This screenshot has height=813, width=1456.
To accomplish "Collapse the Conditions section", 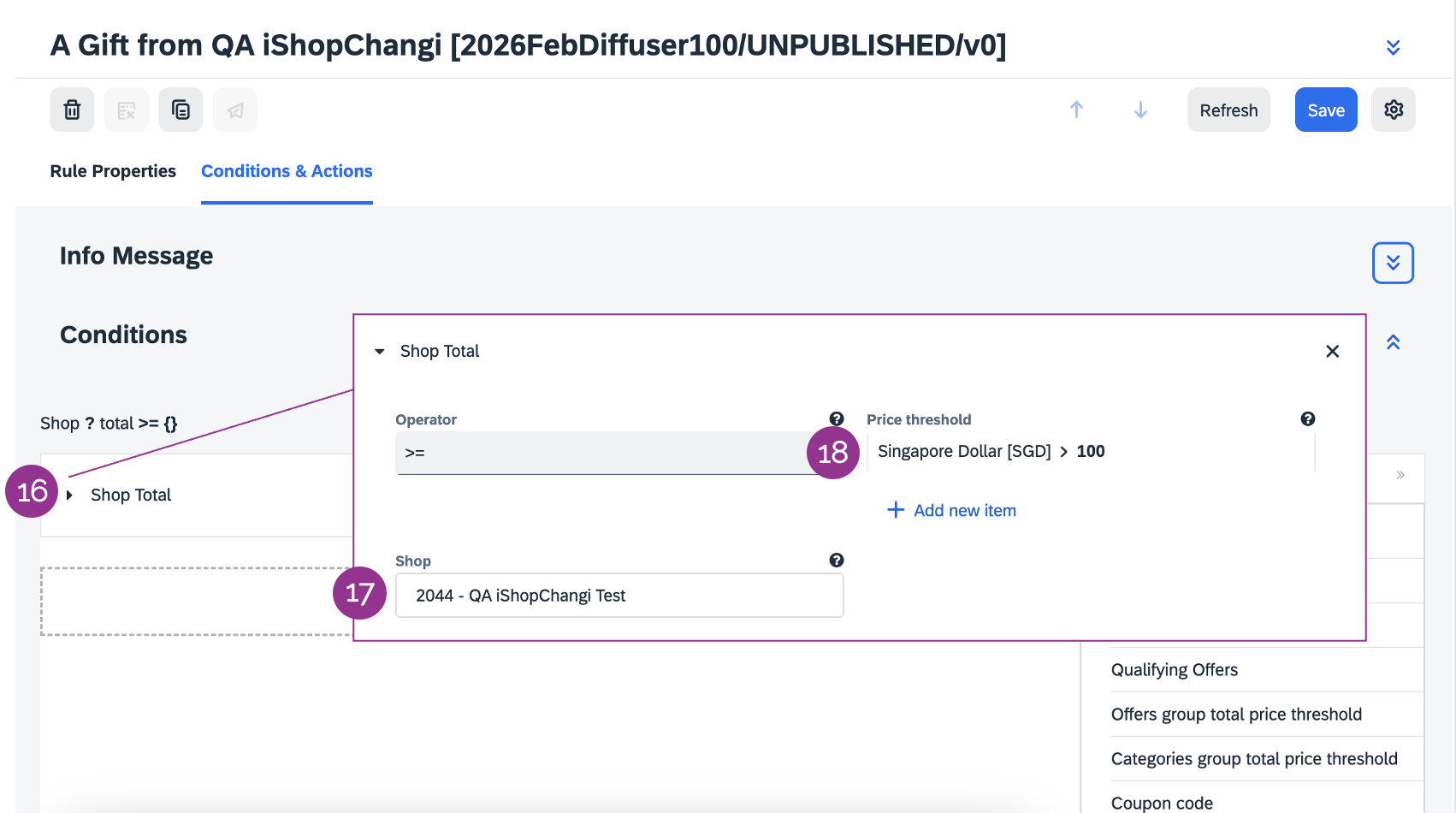I will click(1393, 342).
